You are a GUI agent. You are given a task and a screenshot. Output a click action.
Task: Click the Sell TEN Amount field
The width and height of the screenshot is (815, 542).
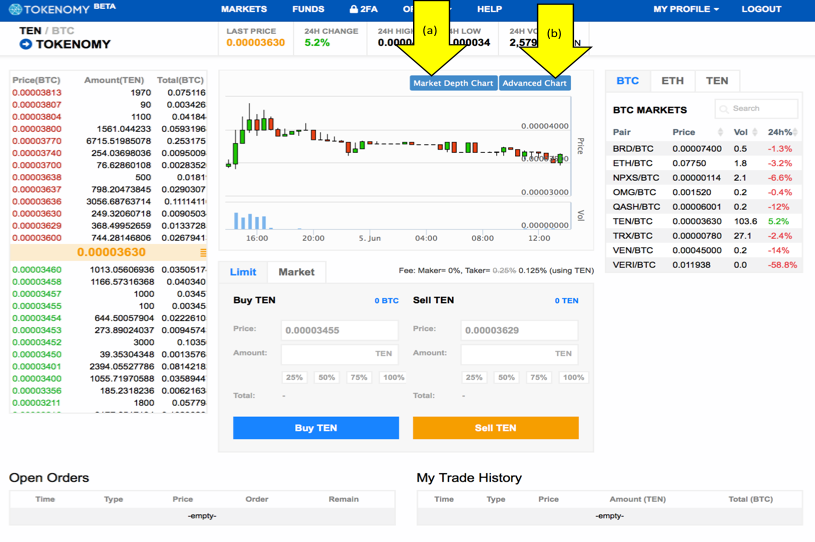(x=519, y=354)
